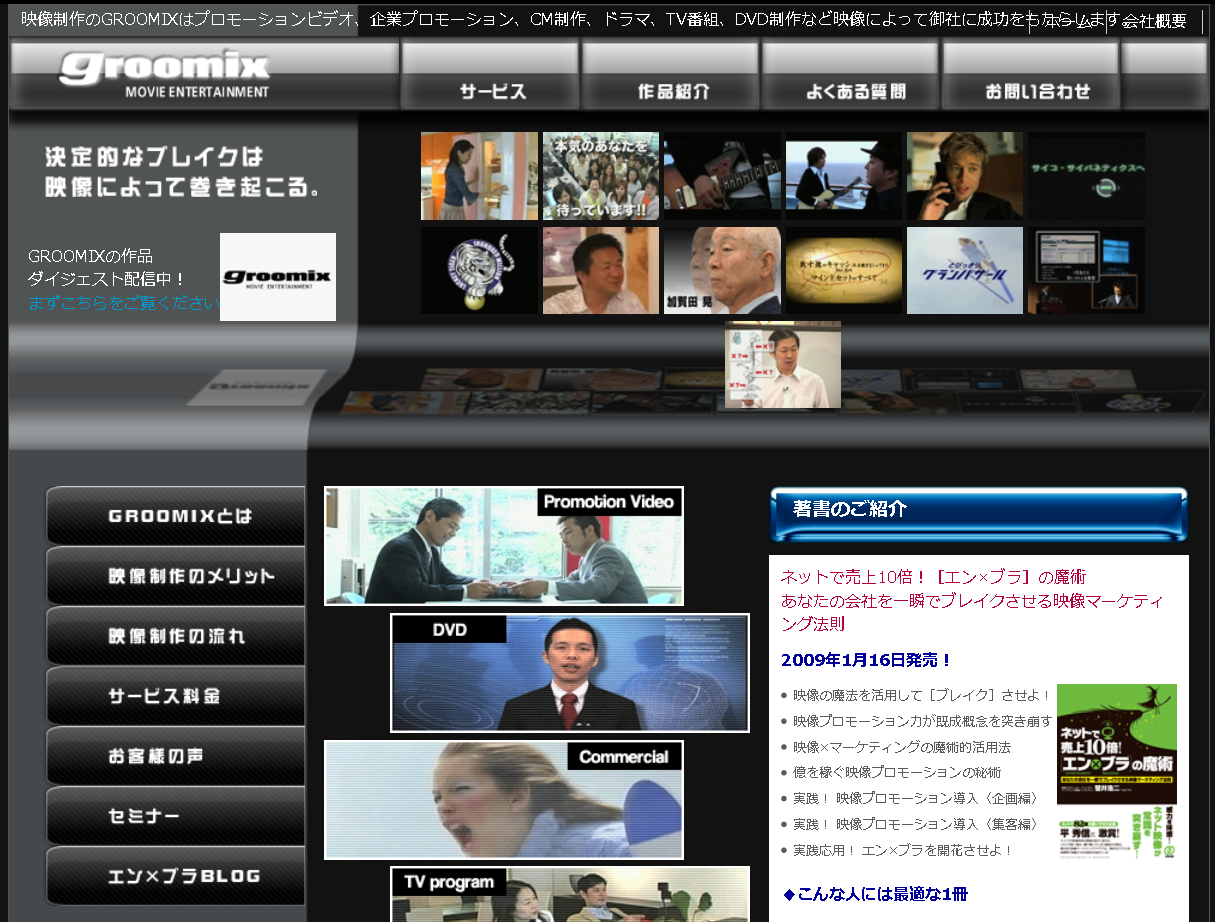Open the エン×ブラBLOG sidebar button
This screenshot has height=922, width=1215.
point(176,876)
